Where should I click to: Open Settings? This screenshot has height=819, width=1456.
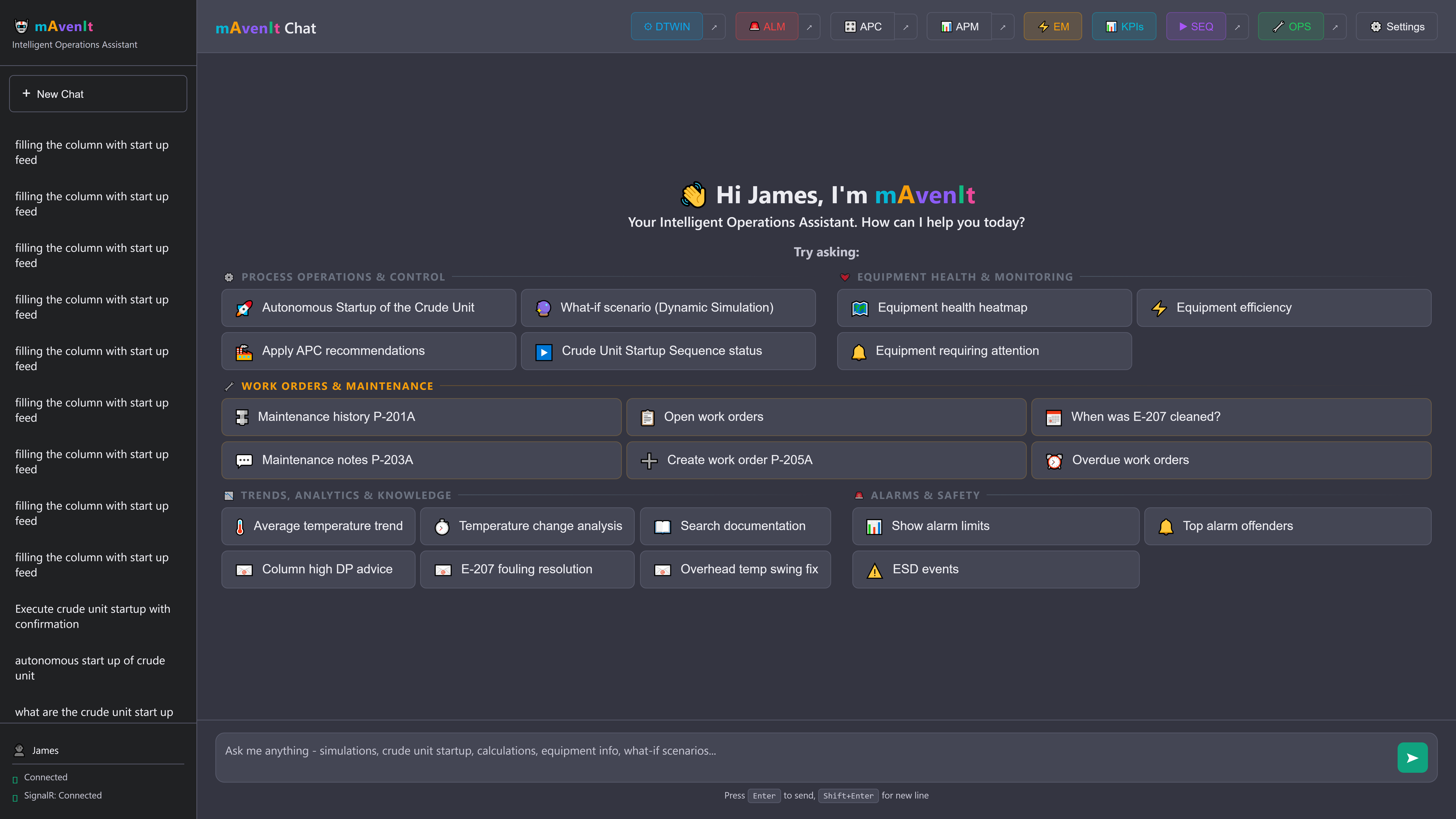coord(1397,27)
